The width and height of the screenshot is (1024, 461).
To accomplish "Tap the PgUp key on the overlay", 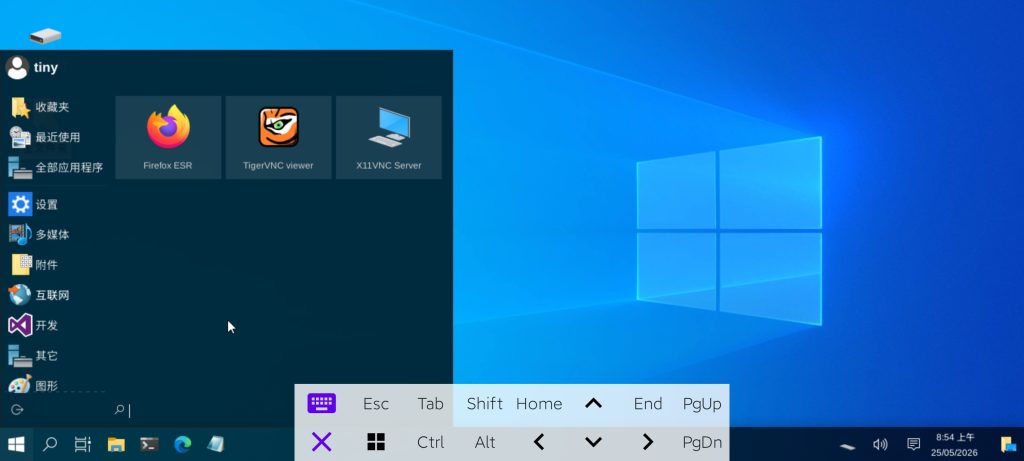I will pyautogui.click(x=702, y=404).
